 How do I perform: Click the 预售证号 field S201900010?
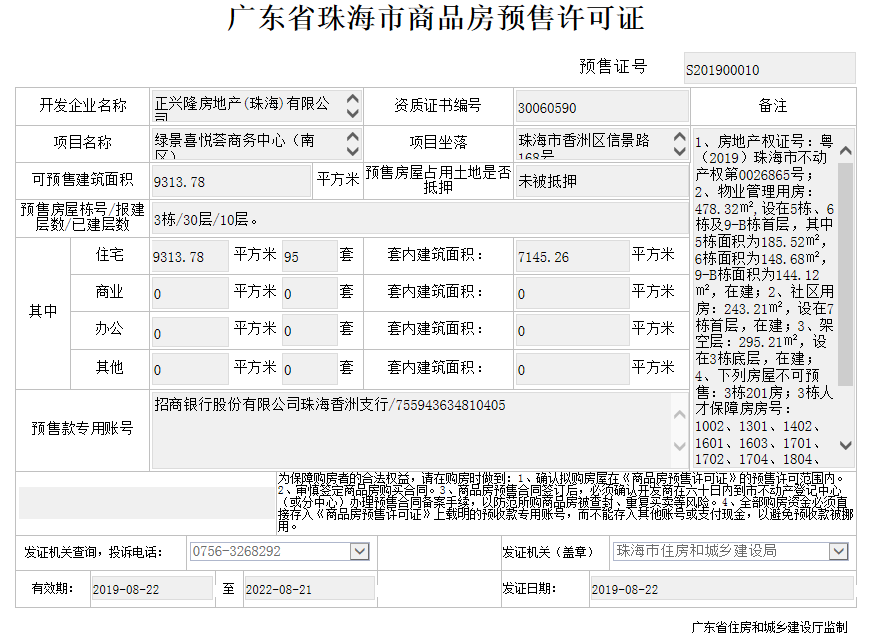pos(769,70)
